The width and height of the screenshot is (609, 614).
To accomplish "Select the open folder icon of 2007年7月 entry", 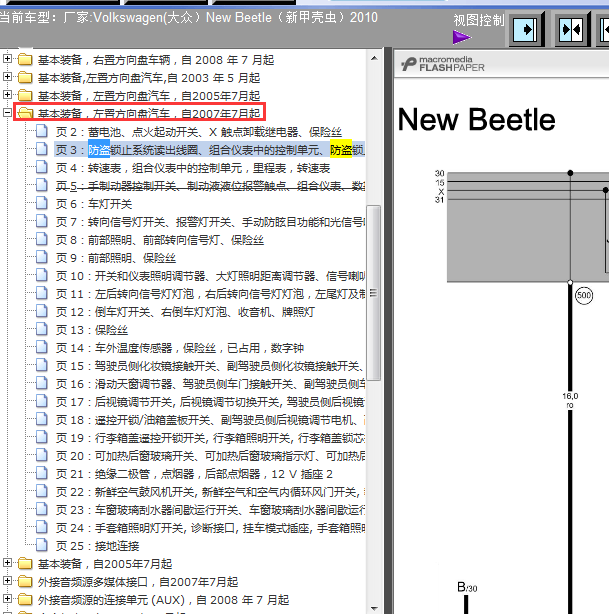I will click(x=25, y=114).
